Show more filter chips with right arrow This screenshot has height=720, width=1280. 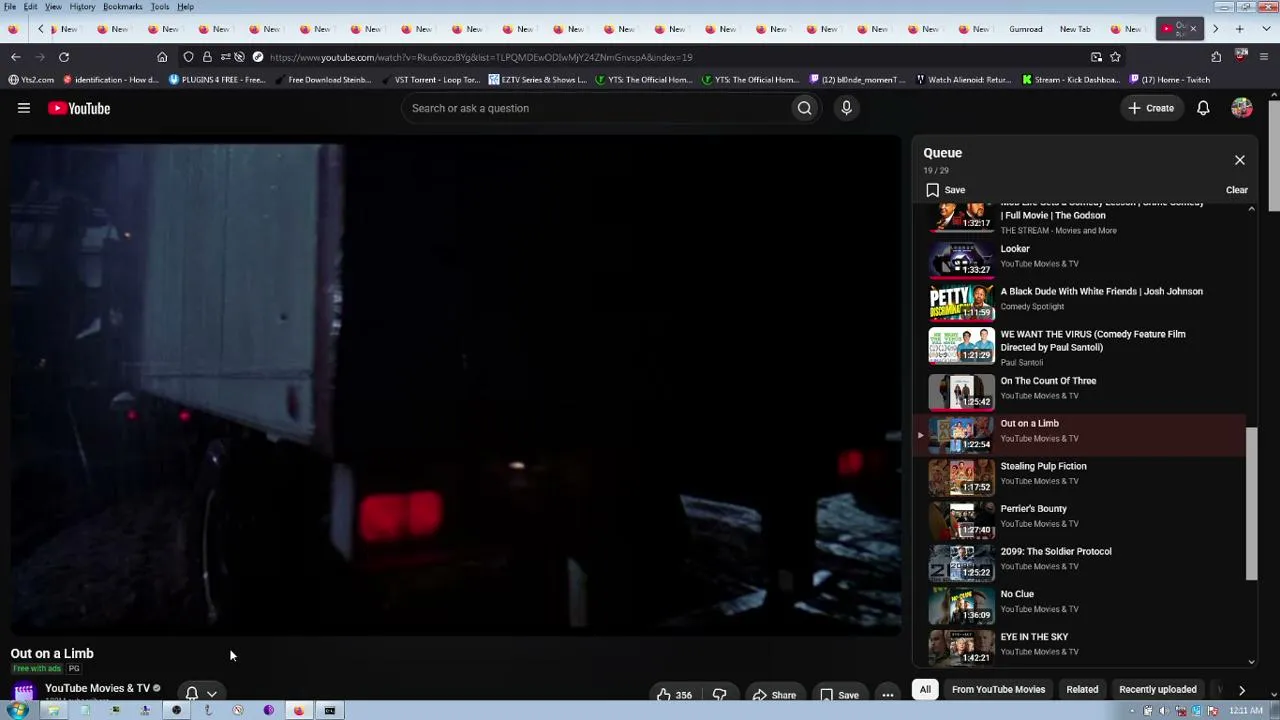(x=1241, y=689)
